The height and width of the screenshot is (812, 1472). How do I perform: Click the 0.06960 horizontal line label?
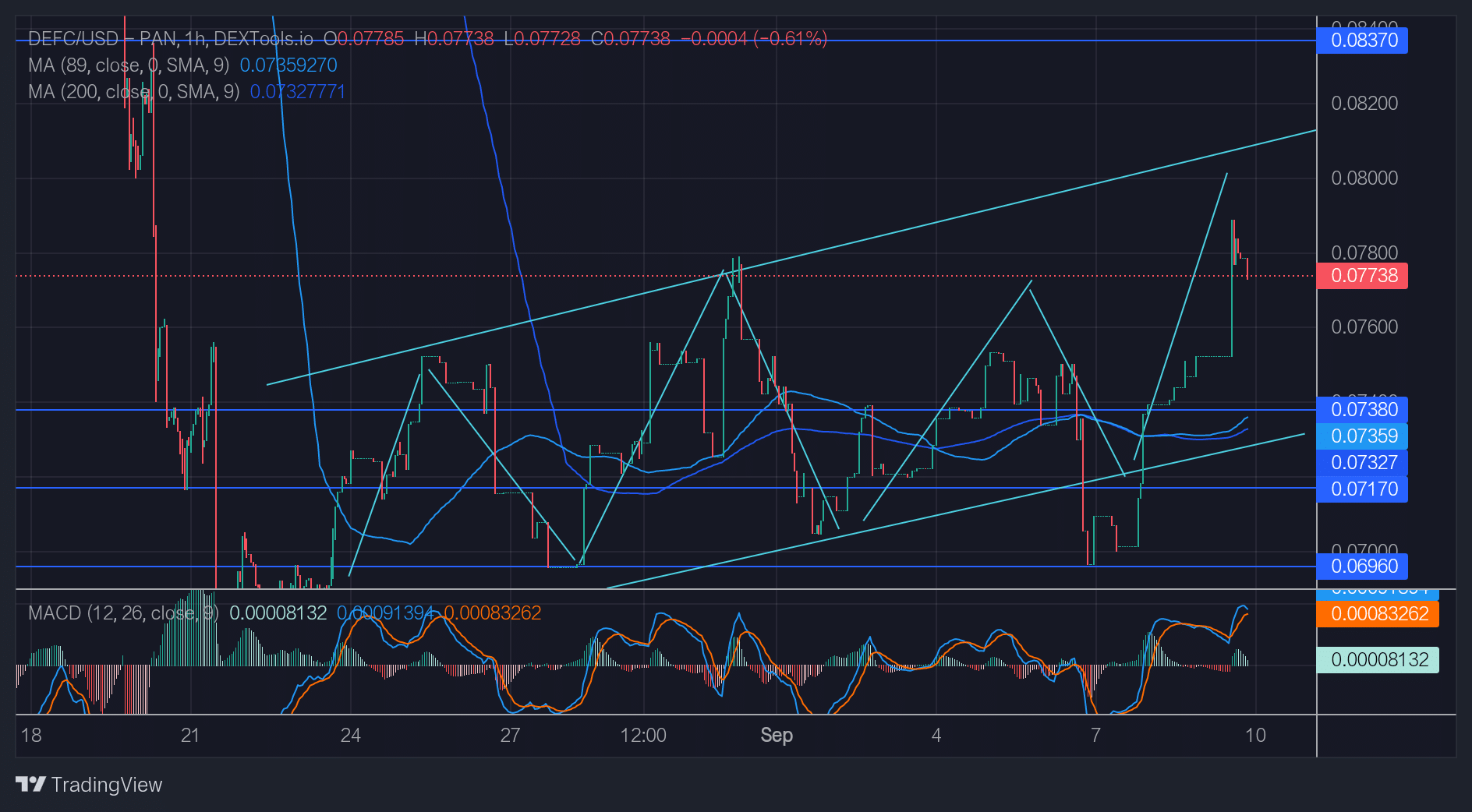click(x=1362, y=566)
